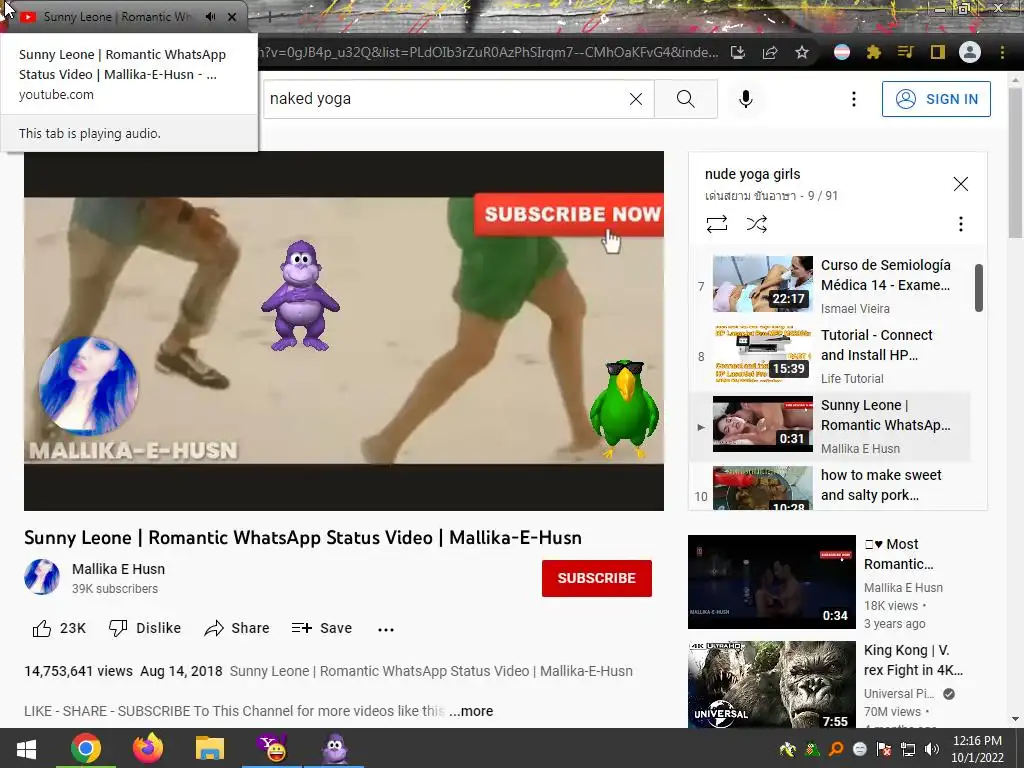Switch to Chrome in taskbar
This screenshot has width=1024, height=768.
click(x=86, y=748)
